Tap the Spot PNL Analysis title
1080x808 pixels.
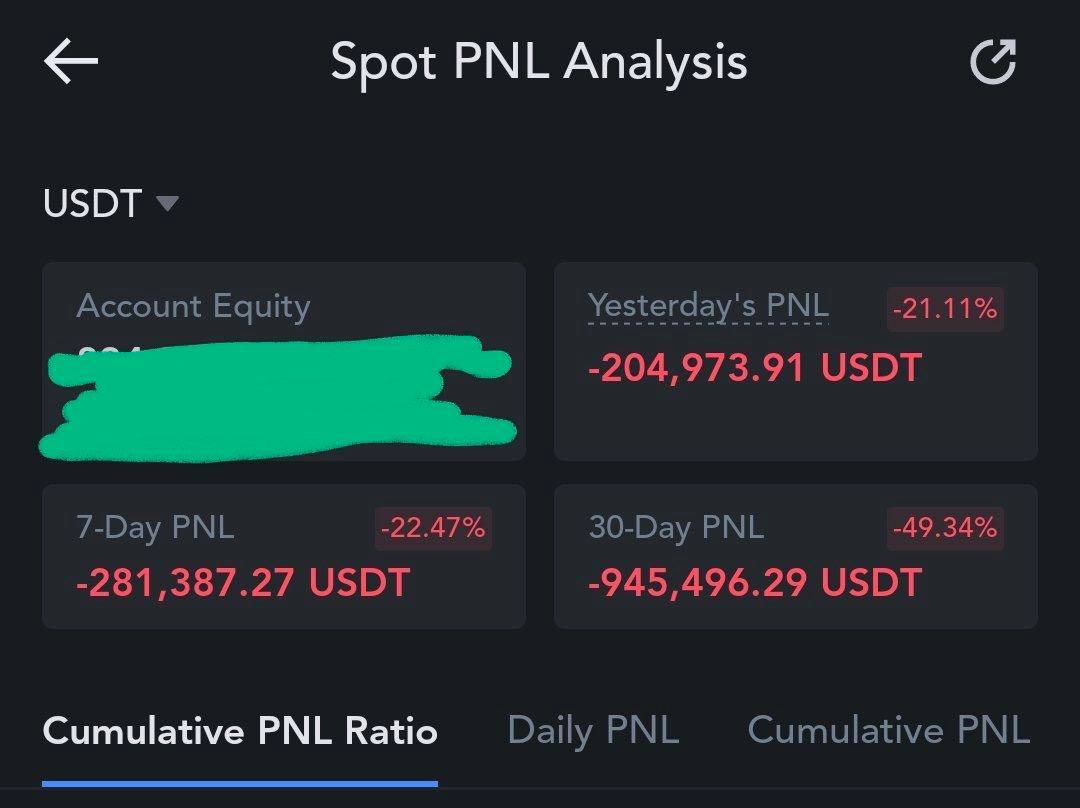tap(539, 63)
